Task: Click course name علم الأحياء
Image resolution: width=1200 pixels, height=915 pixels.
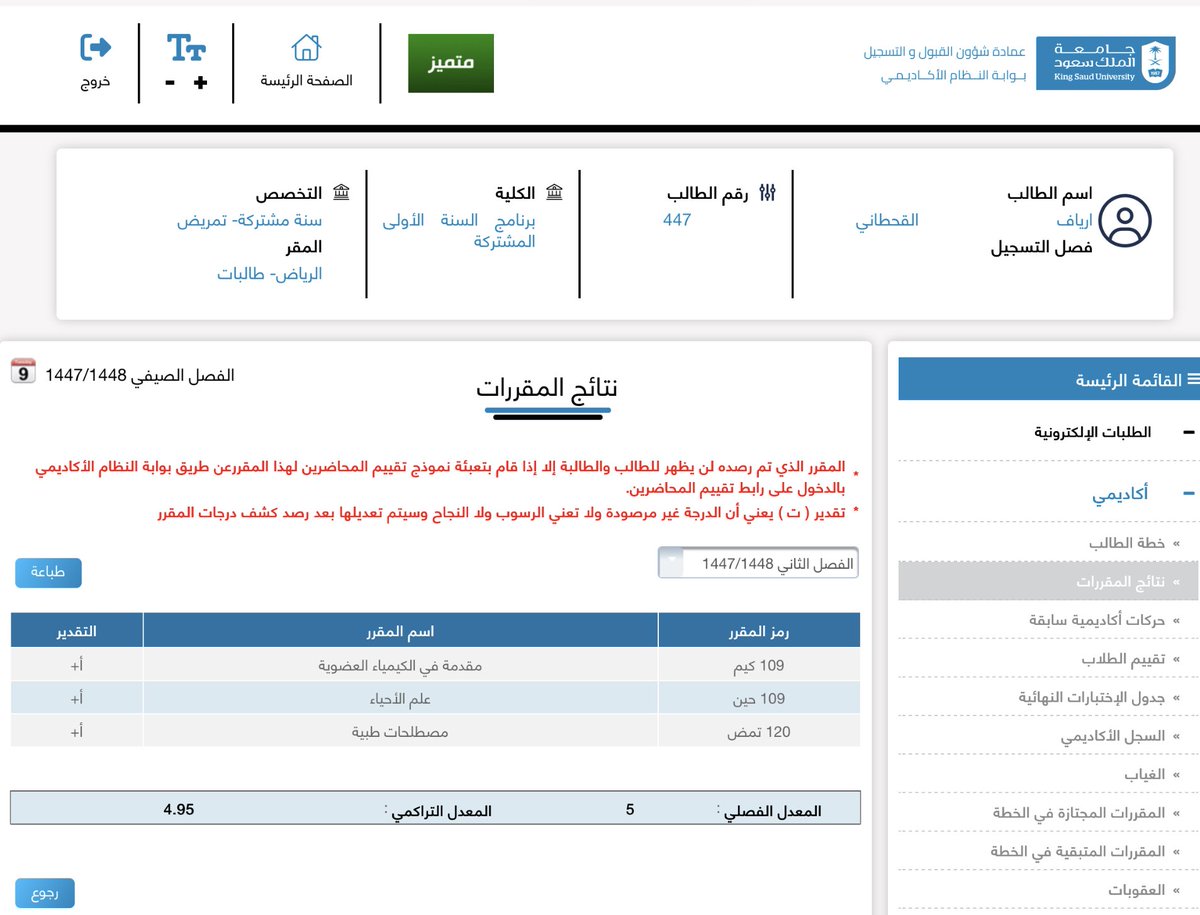Action: click(401, 698)
